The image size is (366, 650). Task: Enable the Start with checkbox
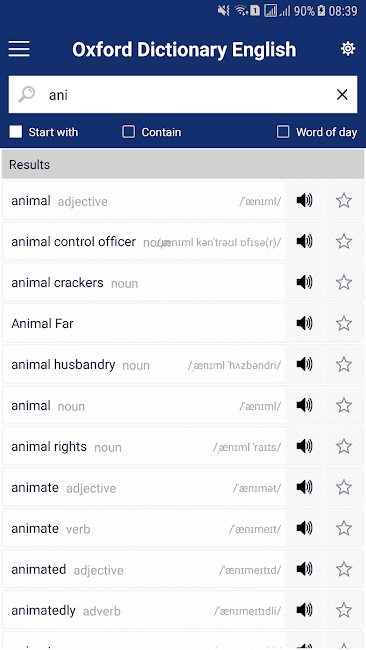click(x=16, y=132)
